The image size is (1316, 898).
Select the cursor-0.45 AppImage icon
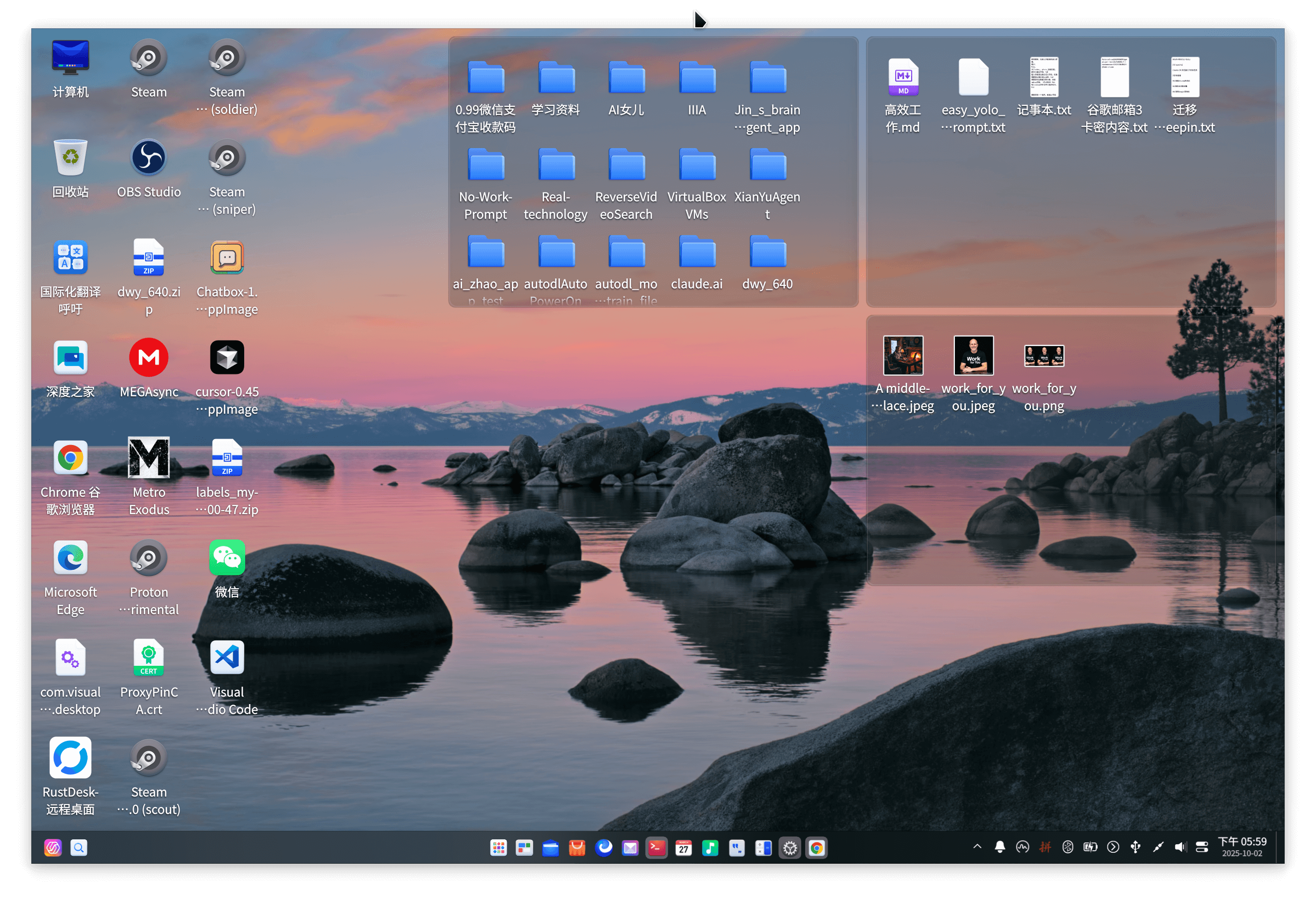click(x=227, y=358)
